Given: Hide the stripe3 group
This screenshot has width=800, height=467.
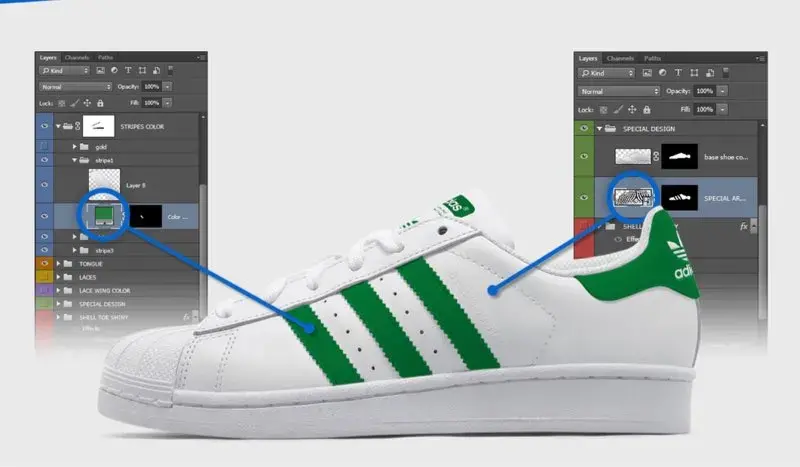Looking at the screenshot, I should coord(44,250).
